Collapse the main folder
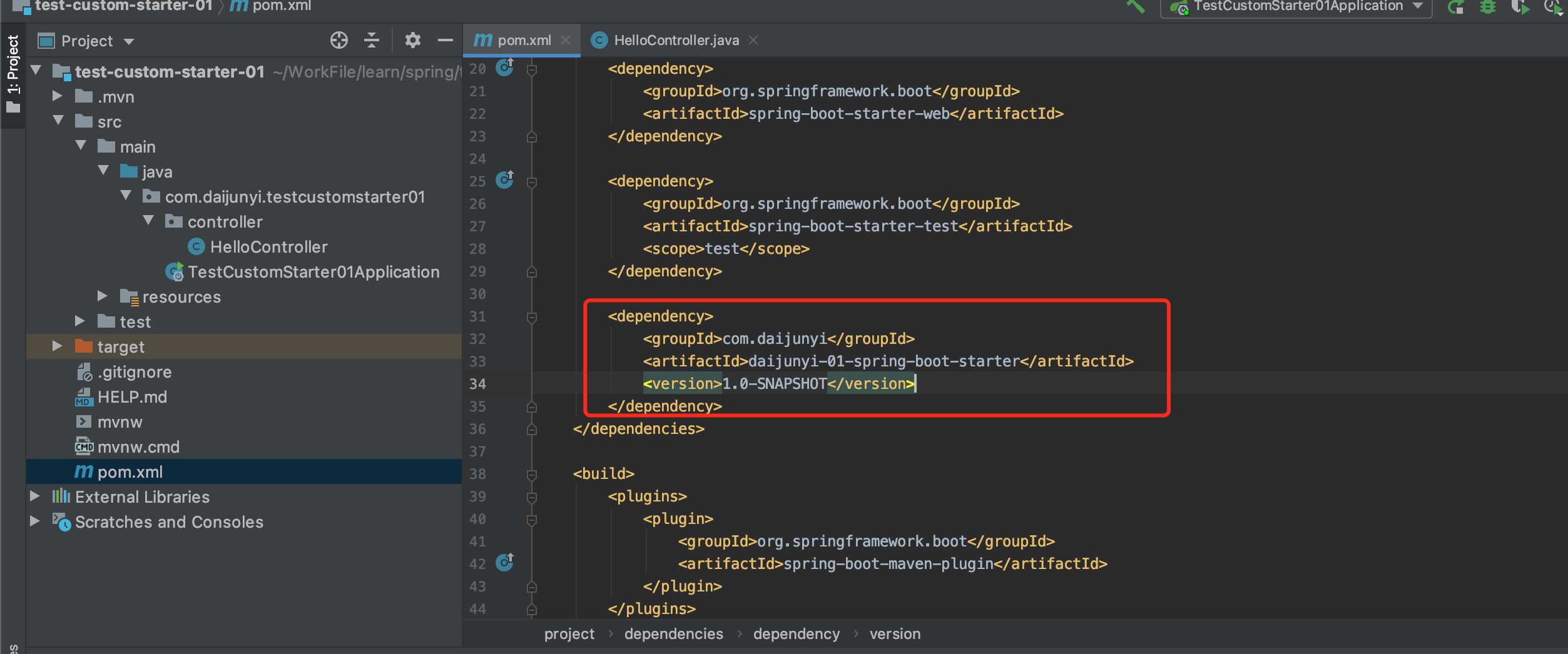Viewport: 1568px width, 654px height. pyautogui.click(x=81, y=146)
